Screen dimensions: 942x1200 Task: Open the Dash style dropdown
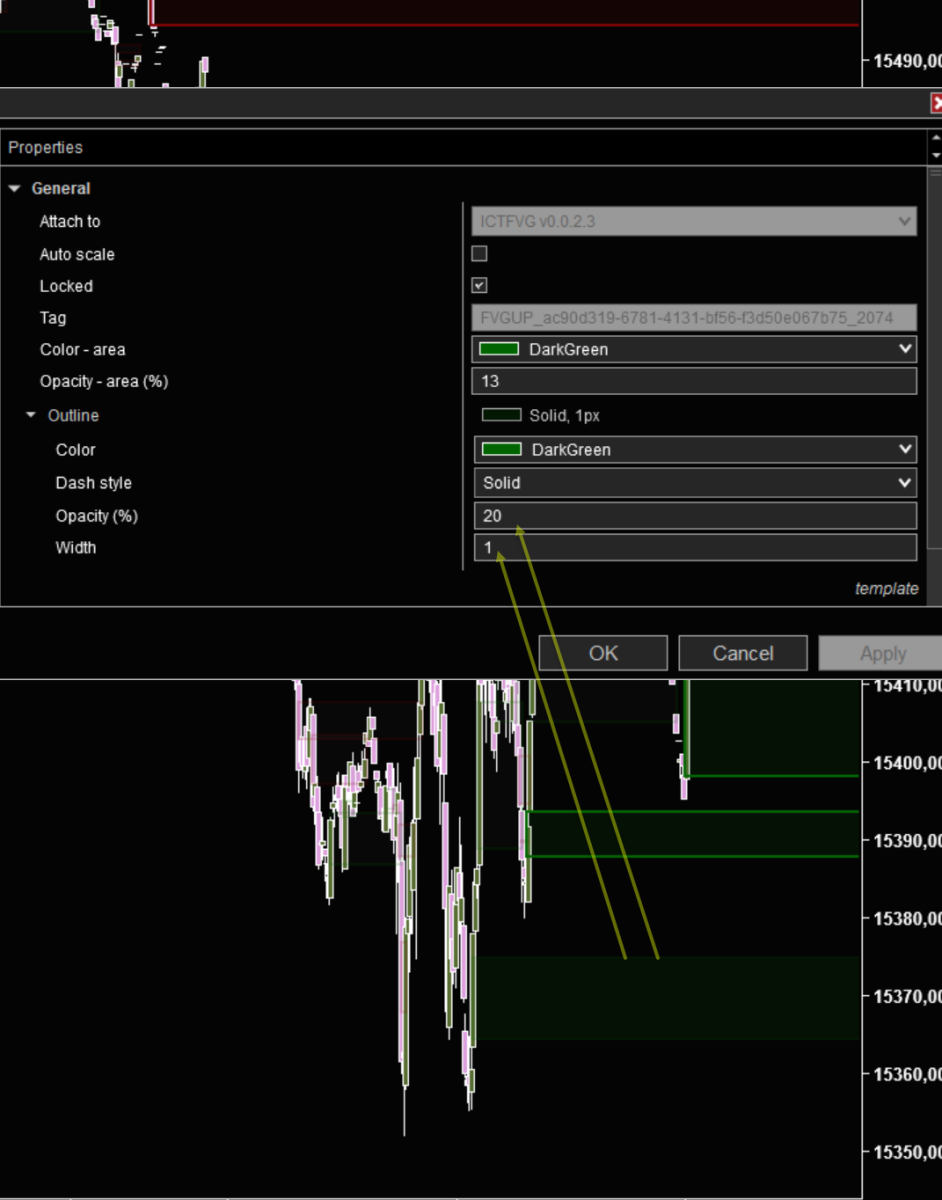[694, 482]
